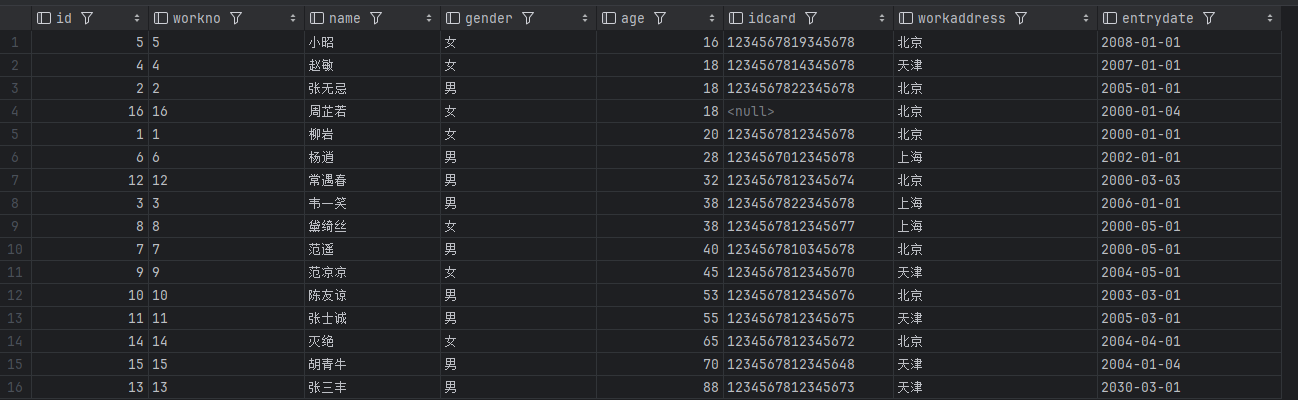1298x400 pixels.
Task: Click the gender column filter icon
Action: pyautogui.click(x=527, y=18)
